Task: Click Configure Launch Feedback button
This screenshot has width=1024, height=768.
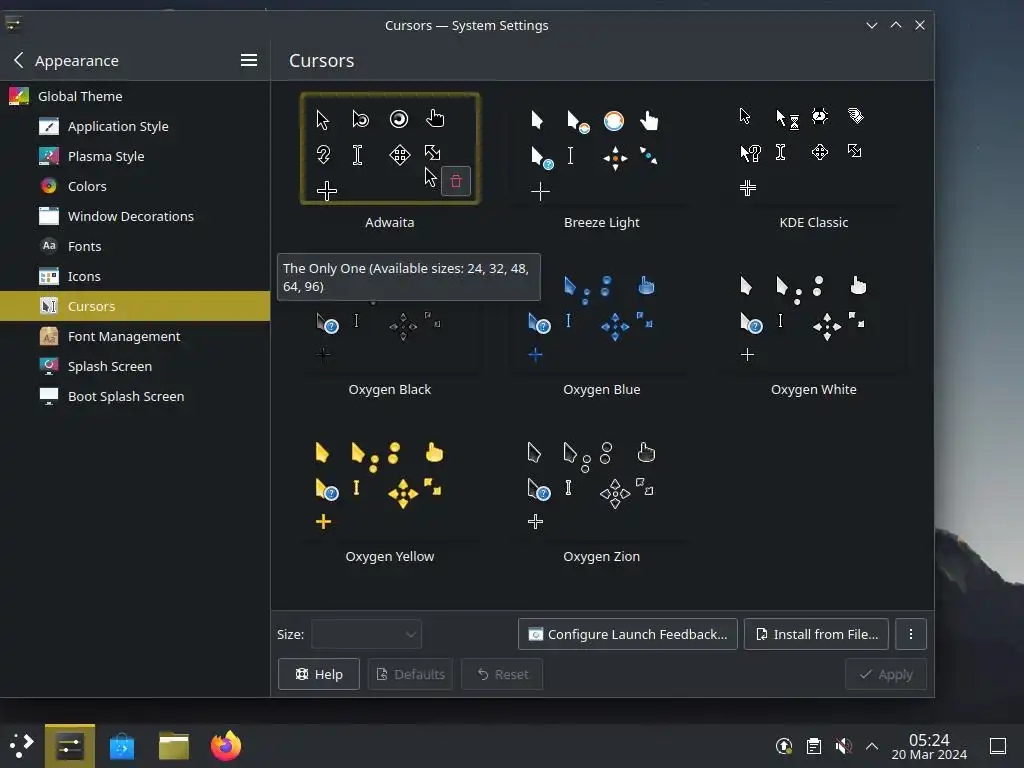Action: click(628, 634)
